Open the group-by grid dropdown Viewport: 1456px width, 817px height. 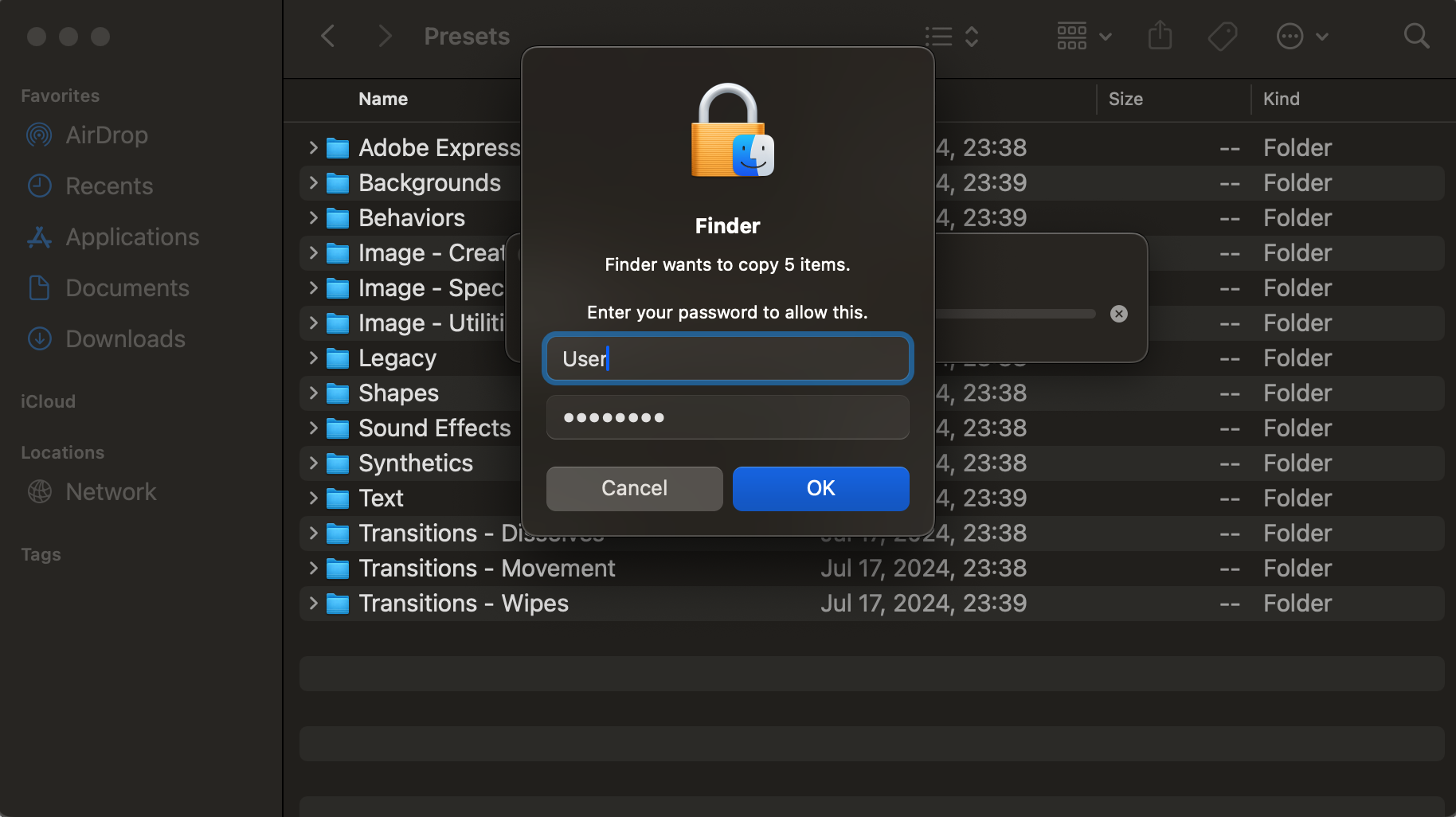1083,36
